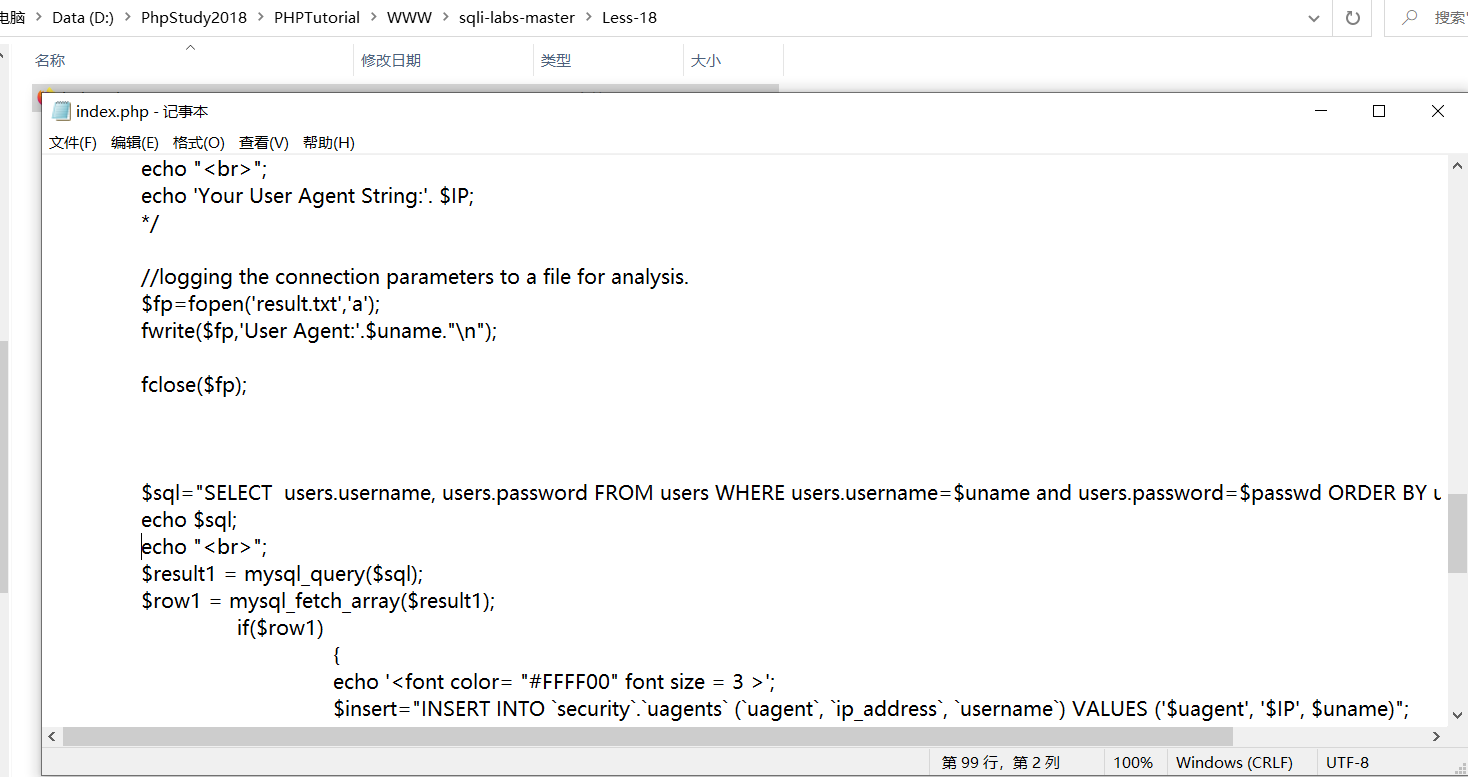Viewport: 1468px width, 777px height.
Task: Expand the chevron after Data (D:)
Action: click(129, 18)
